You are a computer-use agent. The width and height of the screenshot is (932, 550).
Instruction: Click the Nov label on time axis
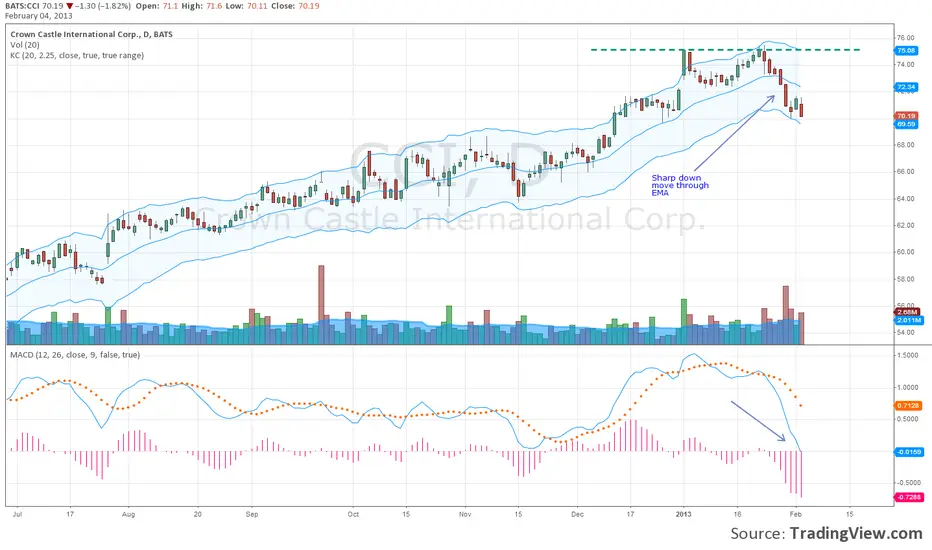(x=465, y=514)
